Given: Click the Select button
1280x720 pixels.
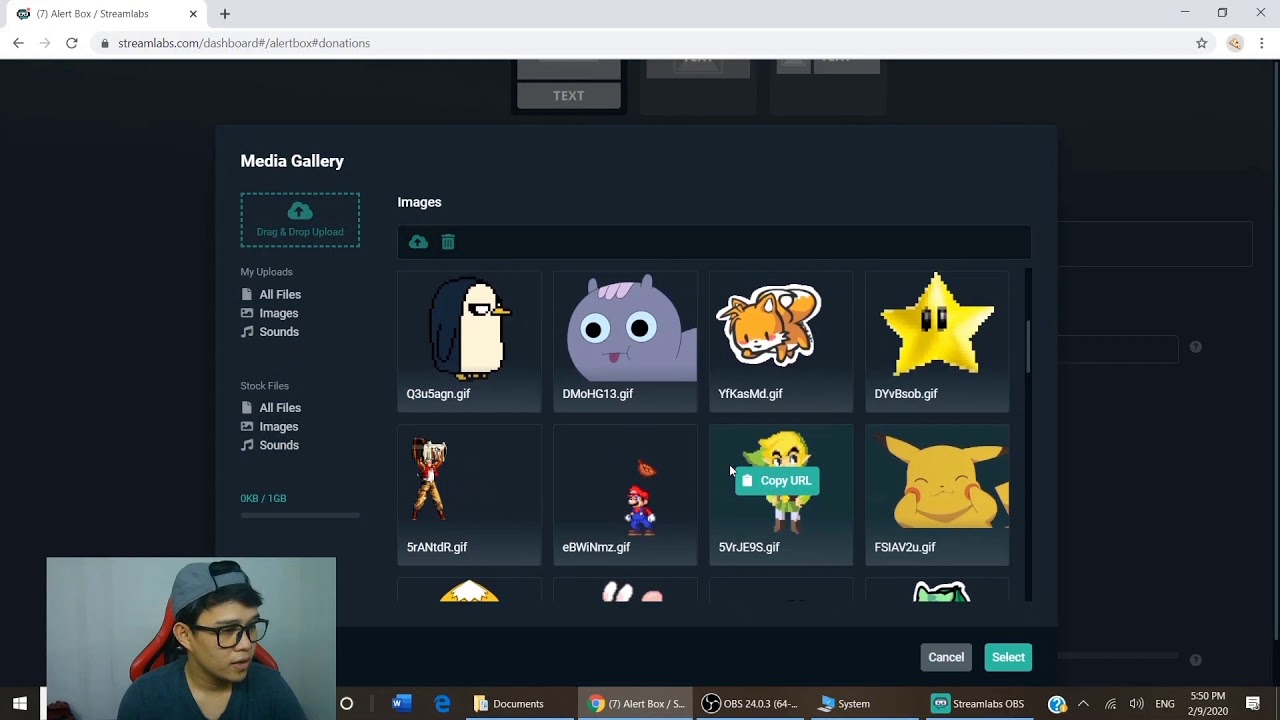Looking at the screenshot, I should tap(1008, 657).
